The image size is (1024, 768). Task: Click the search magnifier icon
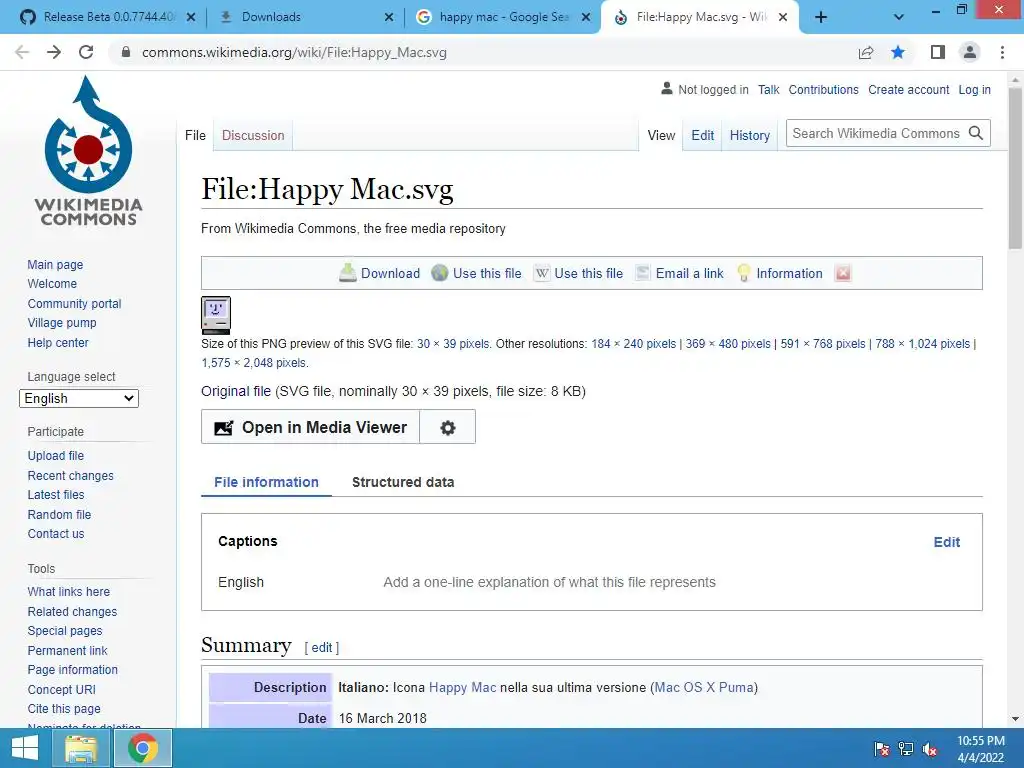tap(976, 133)
